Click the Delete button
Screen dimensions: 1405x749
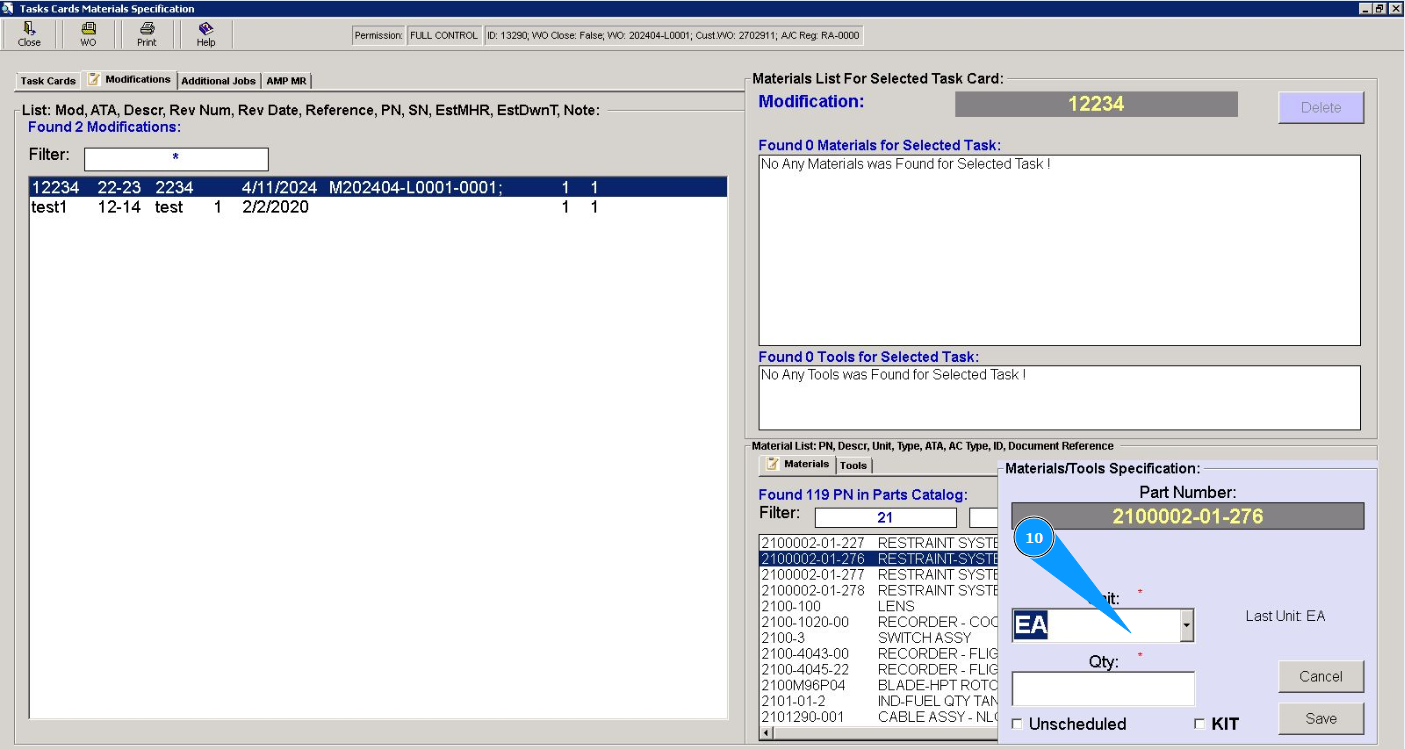click(x=1321, y=107)
